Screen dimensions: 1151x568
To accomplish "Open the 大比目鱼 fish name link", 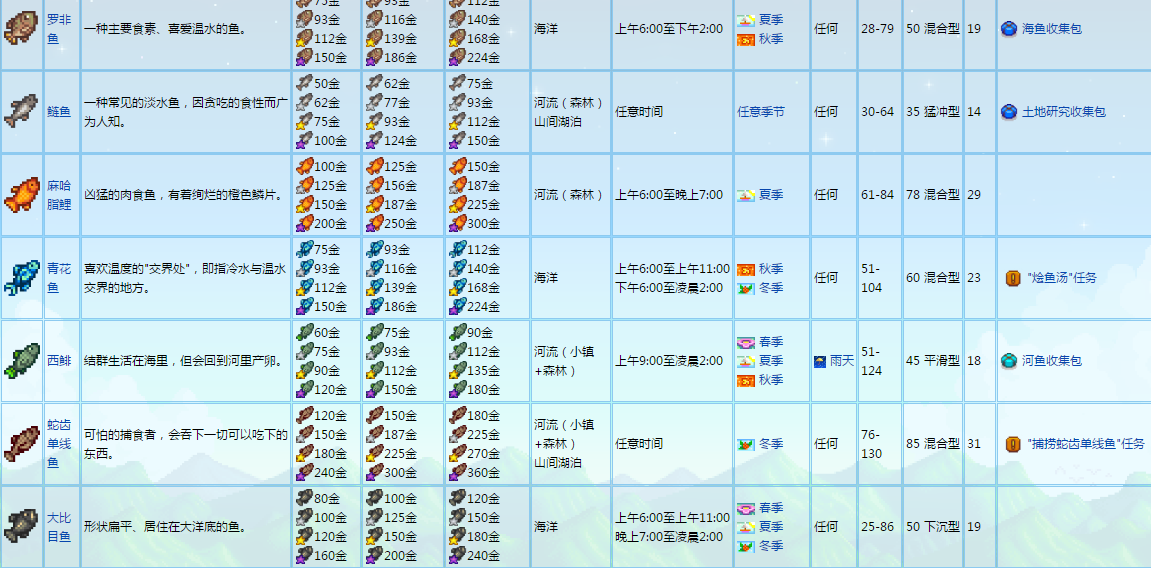I will [59, 526].
